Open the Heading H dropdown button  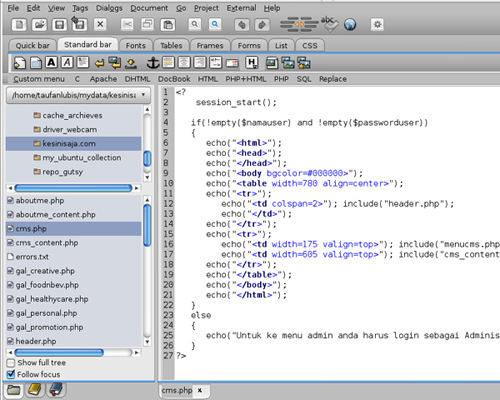pyautogui.click(x=252, y=63)
